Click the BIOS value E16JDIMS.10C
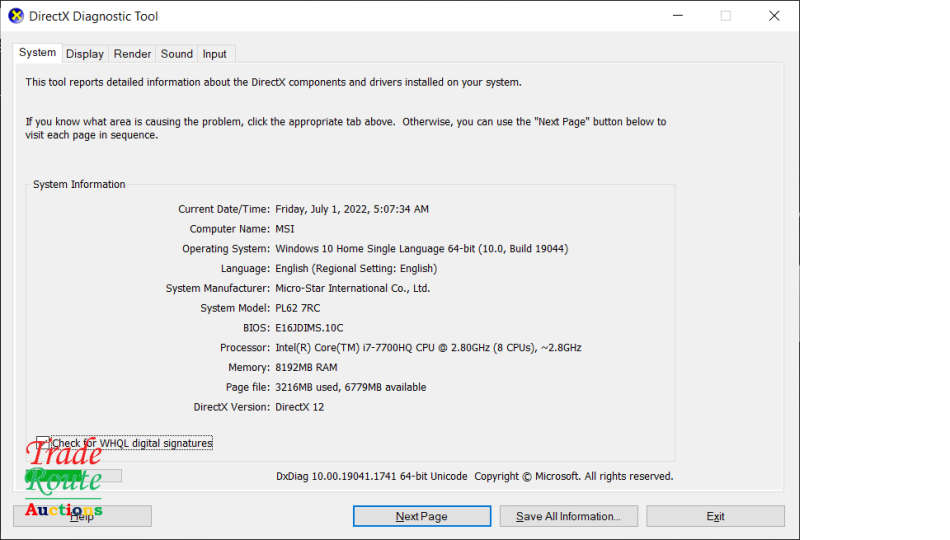 [x=309, y=328]
